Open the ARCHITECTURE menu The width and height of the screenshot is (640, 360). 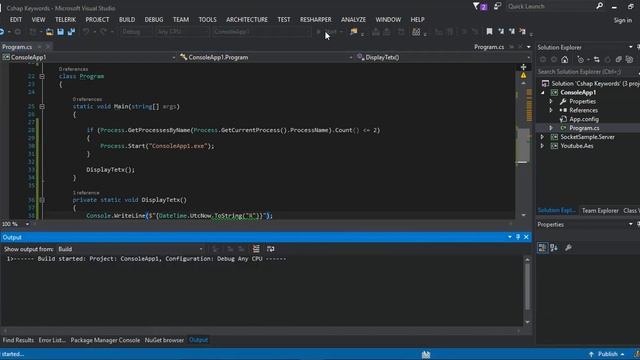247,20
